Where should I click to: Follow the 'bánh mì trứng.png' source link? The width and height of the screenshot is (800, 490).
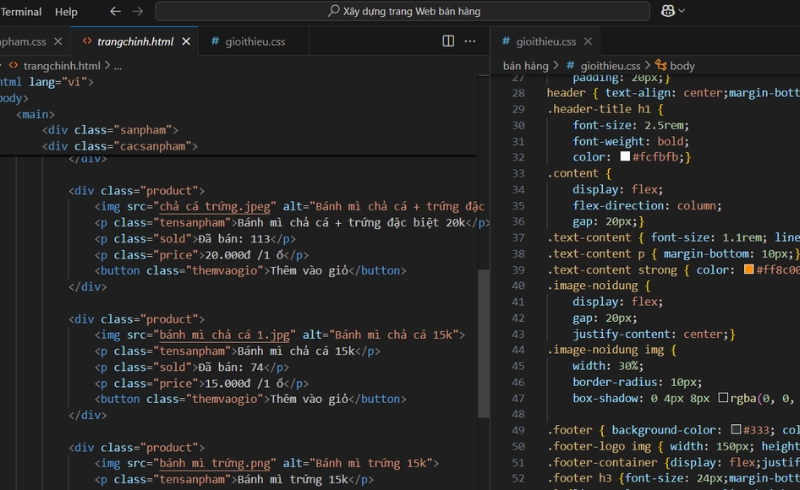(x=215, y=463)
